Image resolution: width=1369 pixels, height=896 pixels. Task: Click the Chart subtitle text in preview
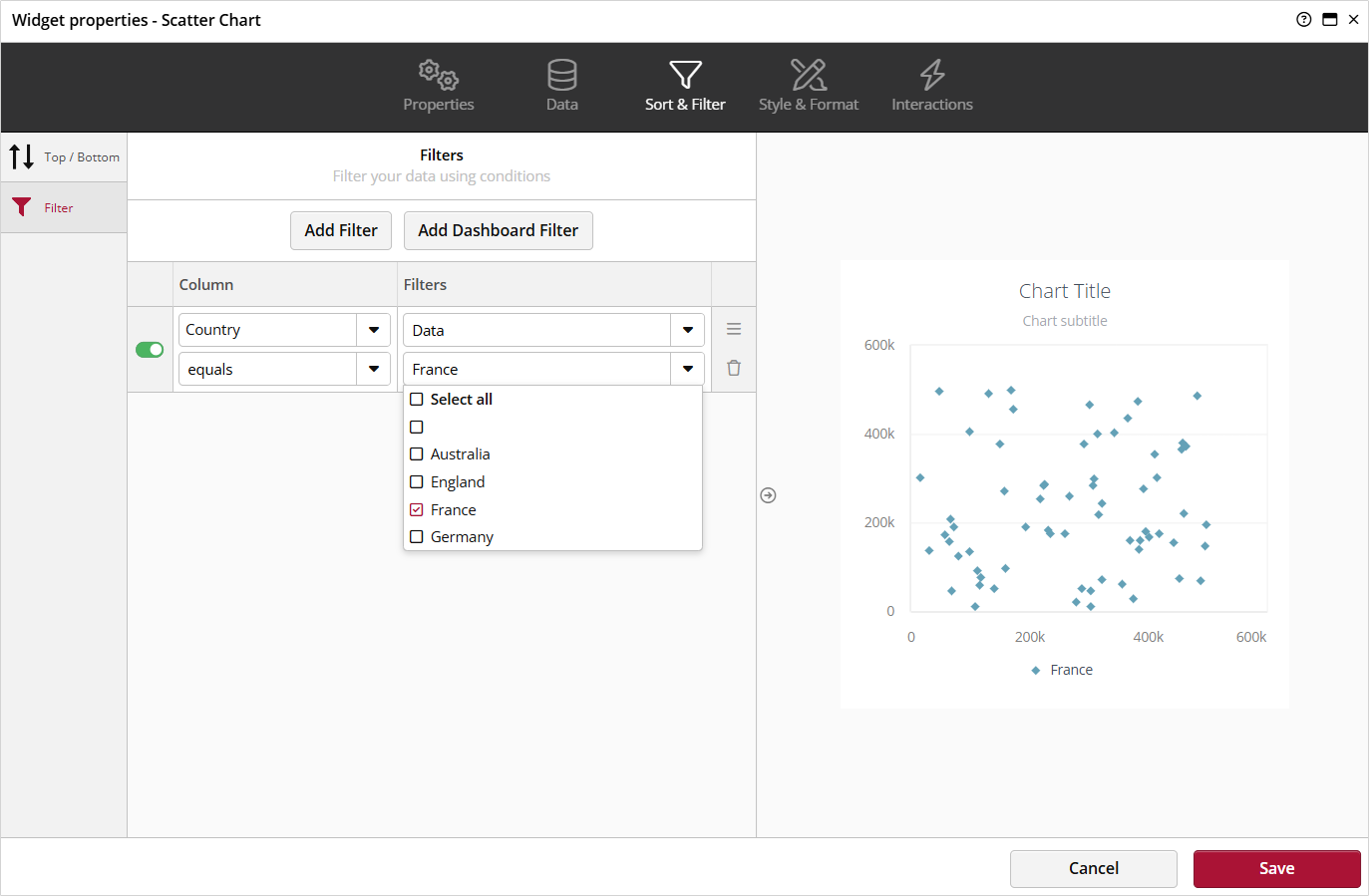click(x=1065, y=321)
